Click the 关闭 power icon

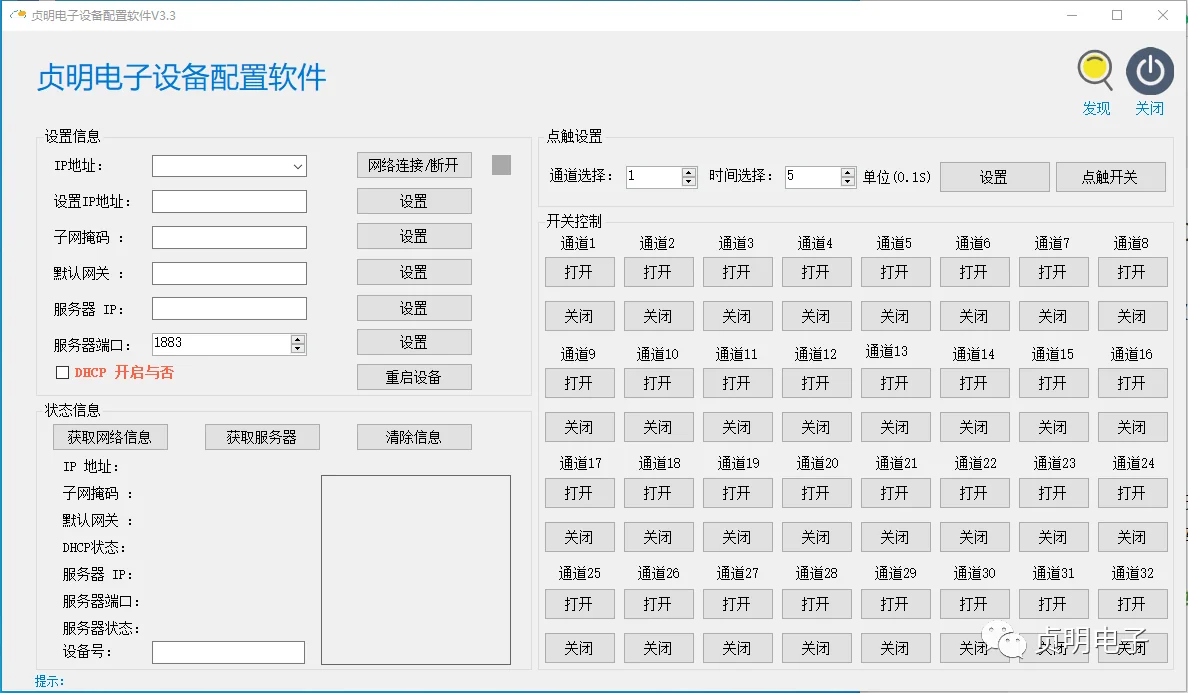[1149, 71]
